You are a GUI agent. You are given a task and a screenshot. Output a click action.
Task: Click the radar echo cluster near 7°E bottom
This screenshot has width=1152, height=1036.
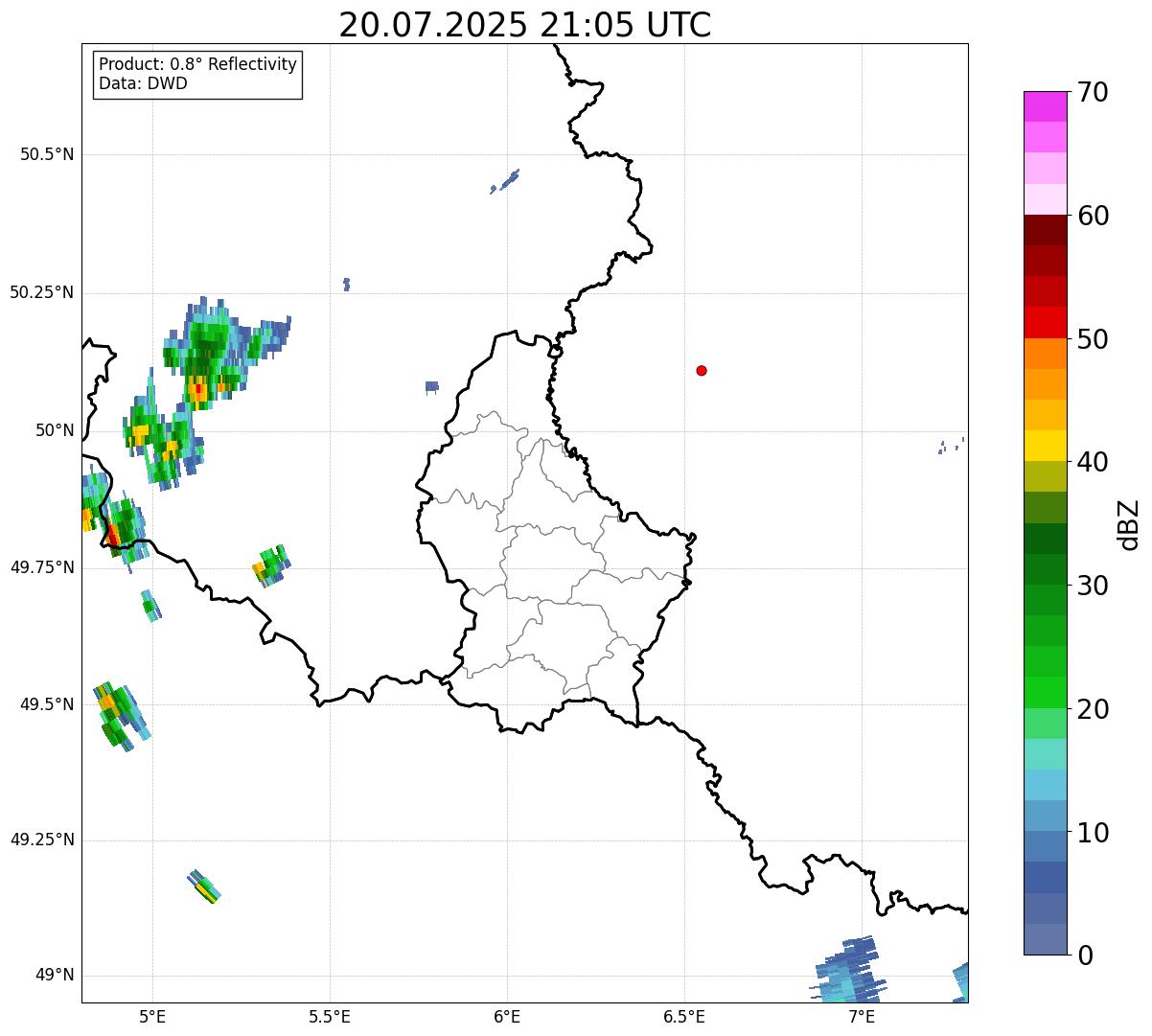[x=848, y=969]
